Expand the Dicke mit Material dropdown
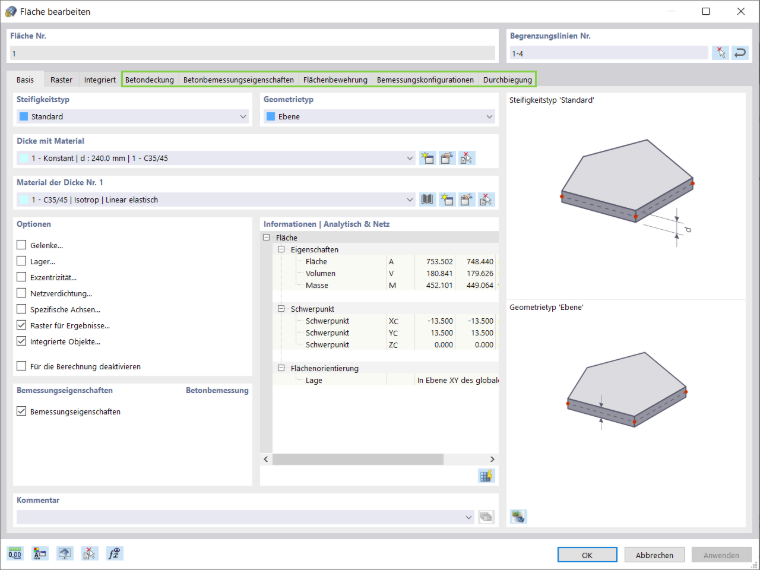 pos(410,158)
